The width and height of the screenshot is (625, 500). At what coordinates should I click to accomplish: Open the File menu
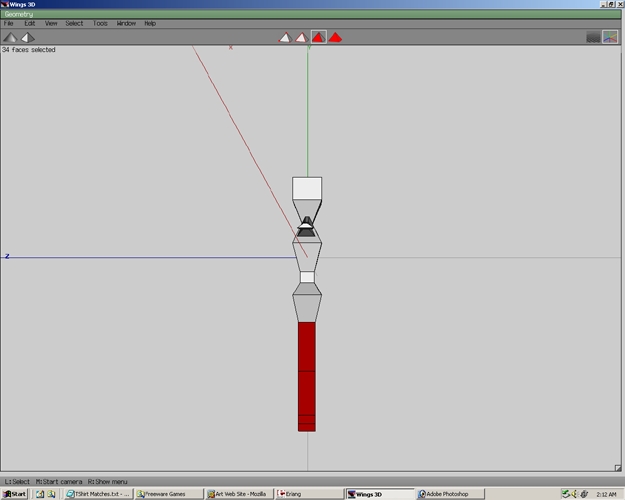coord(8,24)
